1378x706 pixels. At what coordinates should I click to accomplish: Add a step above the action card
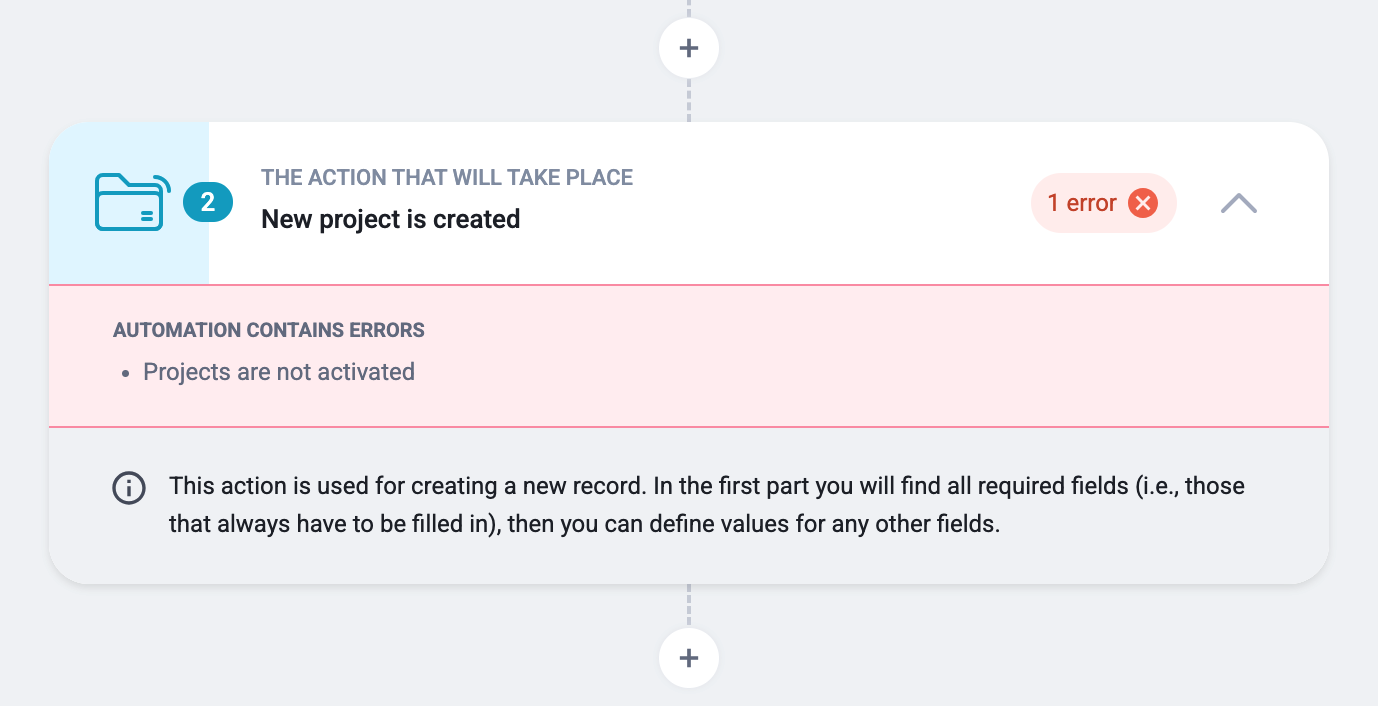pos(688,48)
